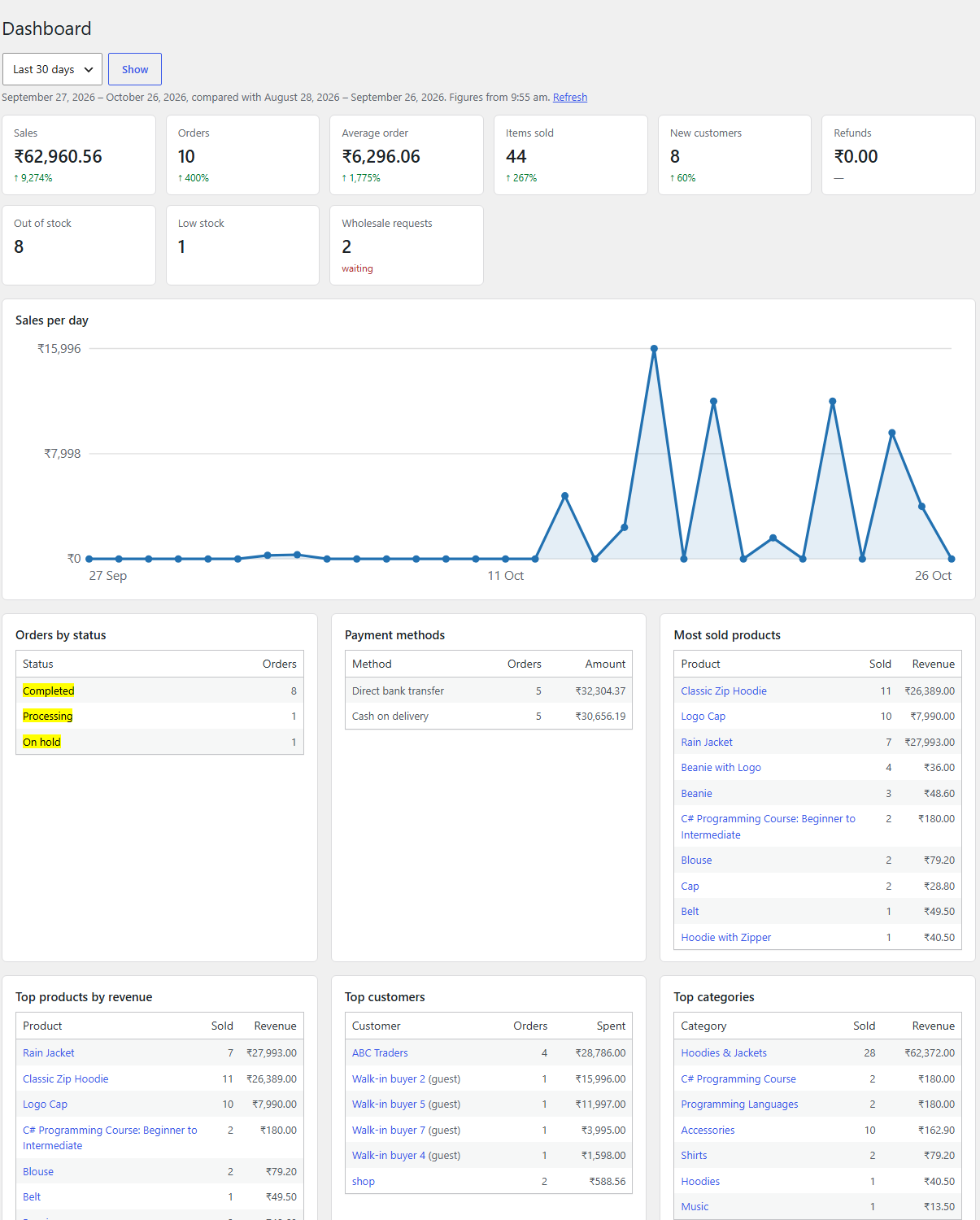
Task: Click the New customers card
Action: point(734,155)
